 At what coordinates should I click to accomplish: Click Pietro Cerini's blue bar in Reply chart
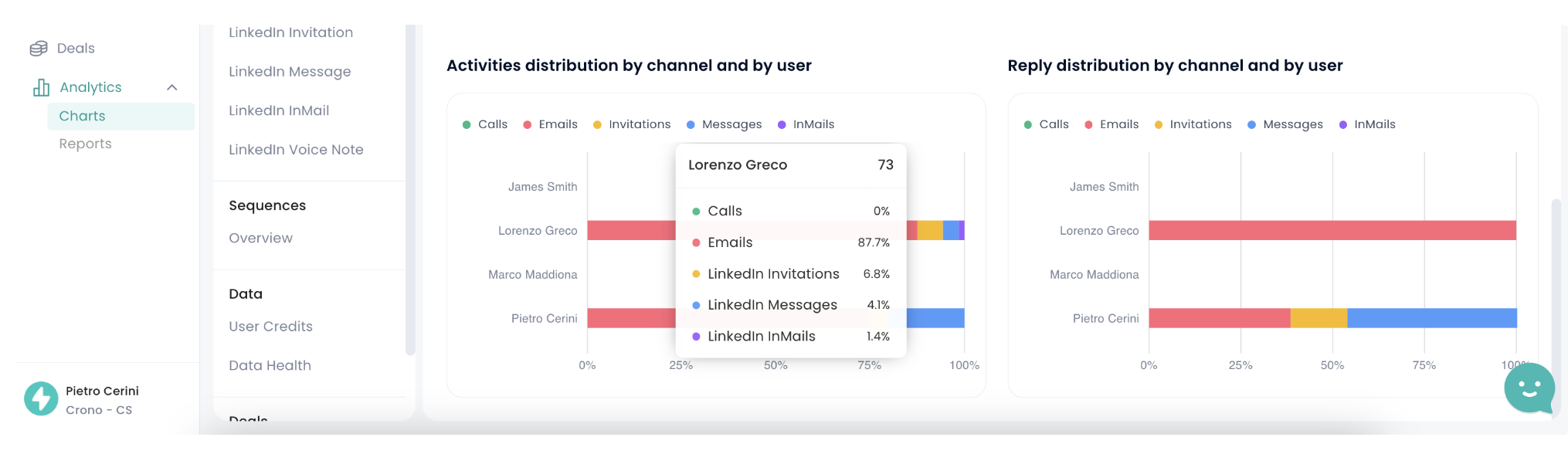[1431, 318]
